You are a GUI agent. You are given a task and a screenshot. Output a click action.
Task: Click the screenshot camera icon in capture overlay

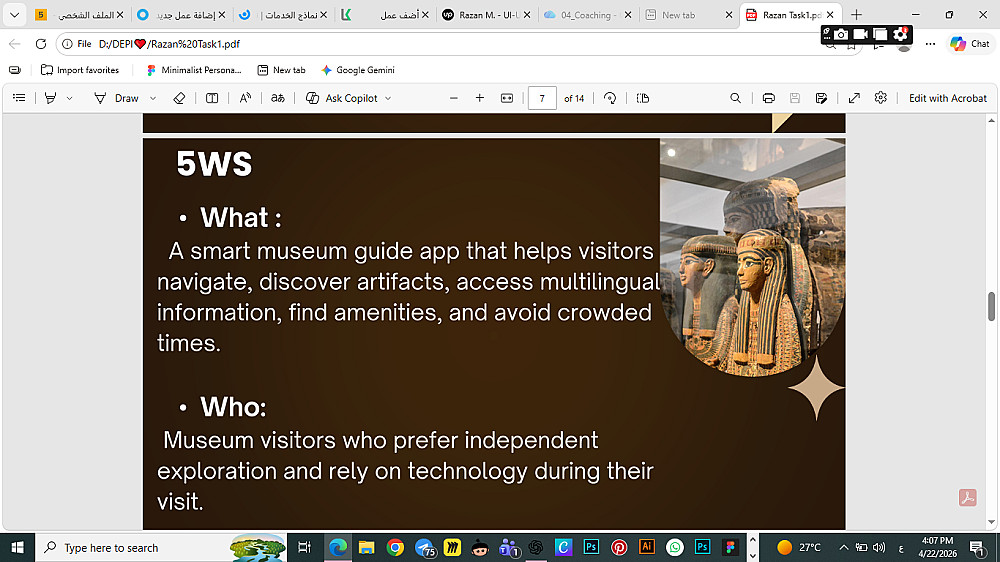[842, 34]
